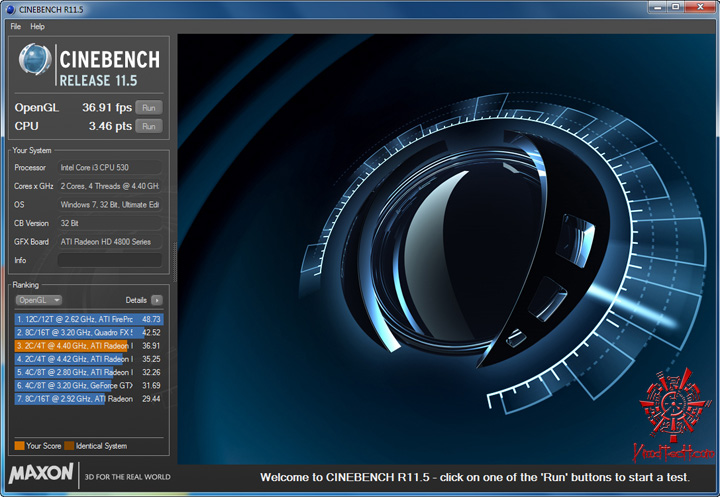
Task: Open the File menu
Action: tap(16, 27)
